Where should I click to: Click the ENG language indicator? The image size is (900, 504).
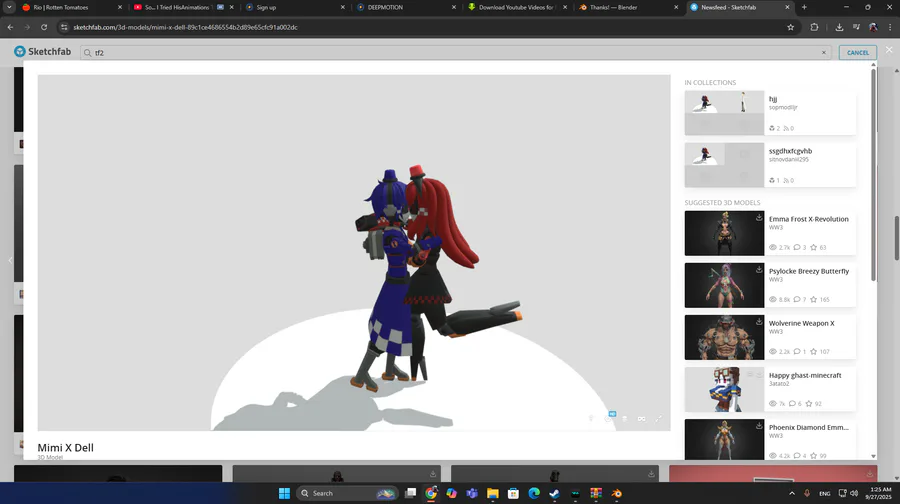pyautogui.click(x=824, y=494)
